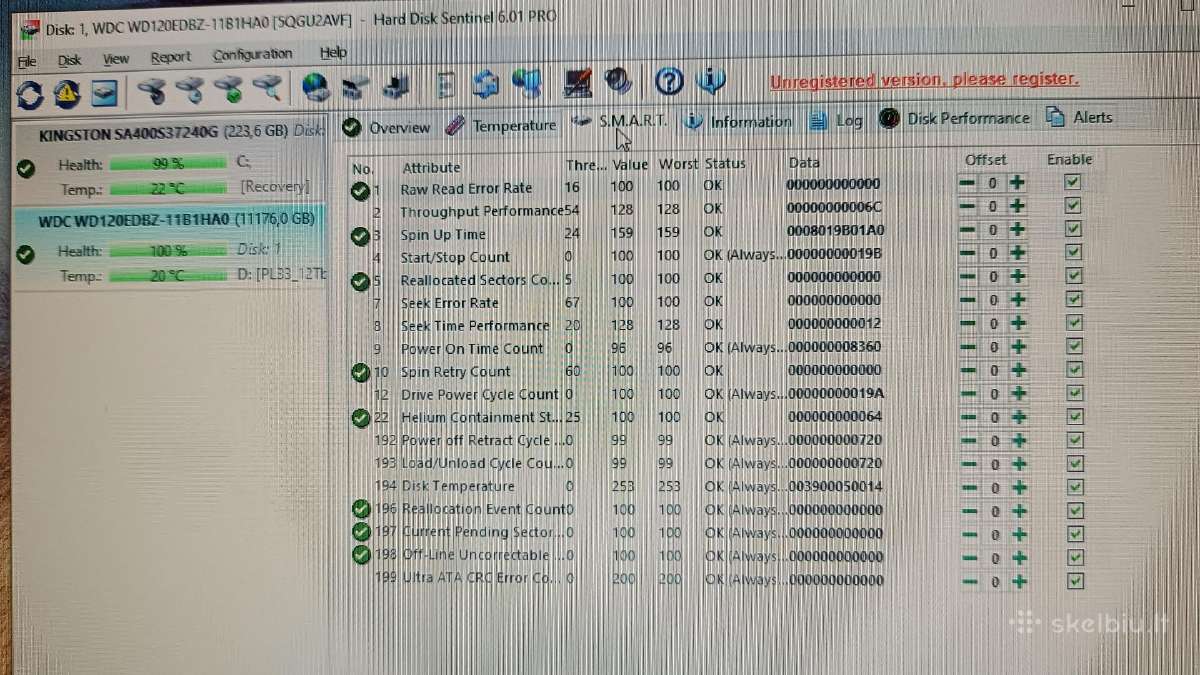Sort by the Attribute column header

click(431, 168)
